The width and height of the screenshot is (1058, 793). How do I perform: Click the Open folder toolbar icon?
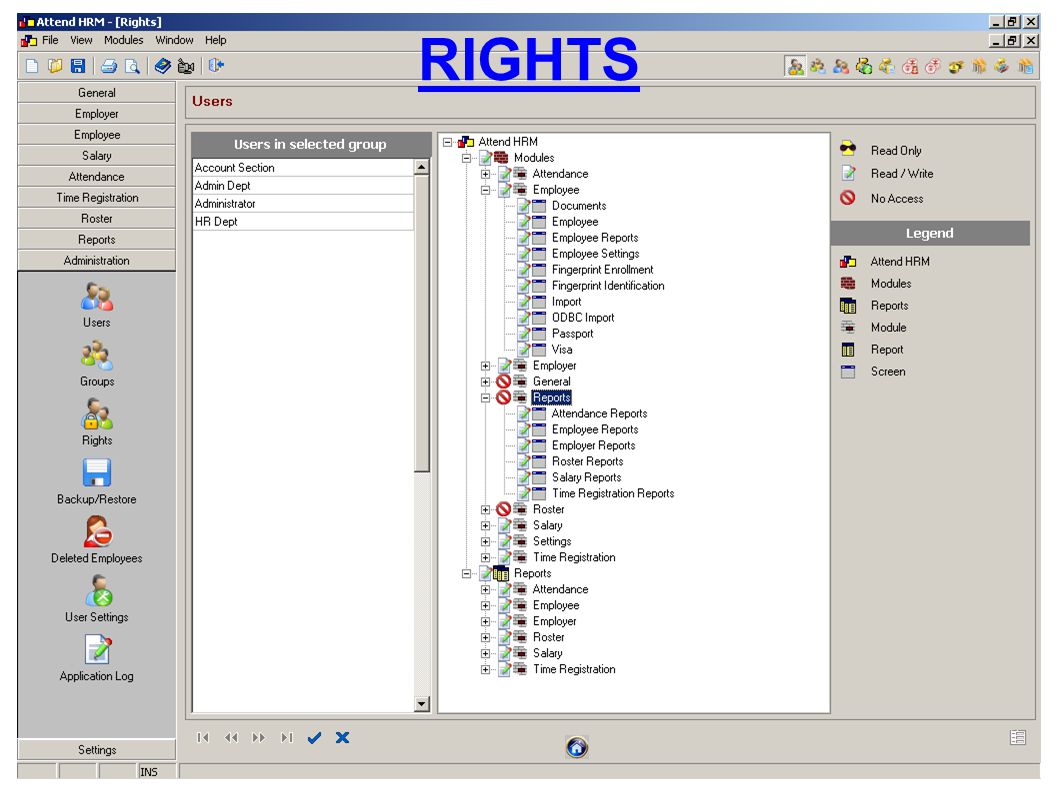[55, 66]
